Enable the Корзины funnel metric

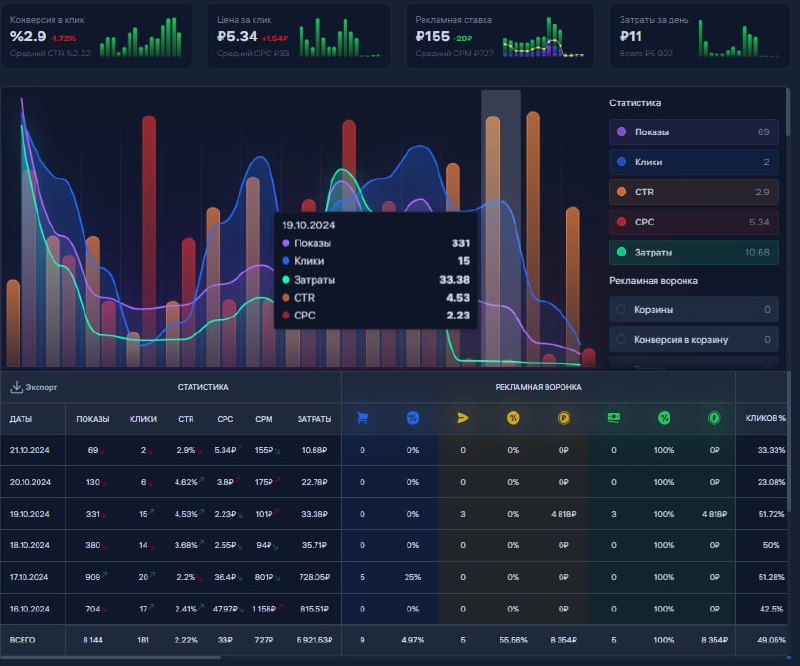point(694,309)
